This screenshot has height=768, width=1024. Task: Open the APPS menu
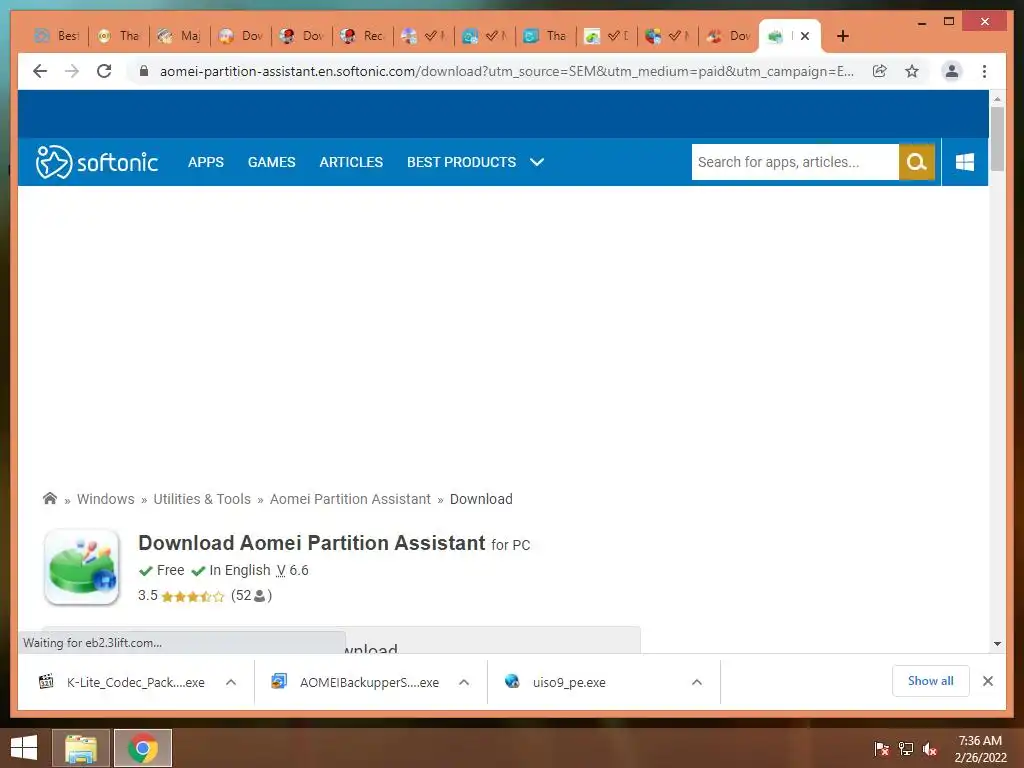[x=206, y=162]
